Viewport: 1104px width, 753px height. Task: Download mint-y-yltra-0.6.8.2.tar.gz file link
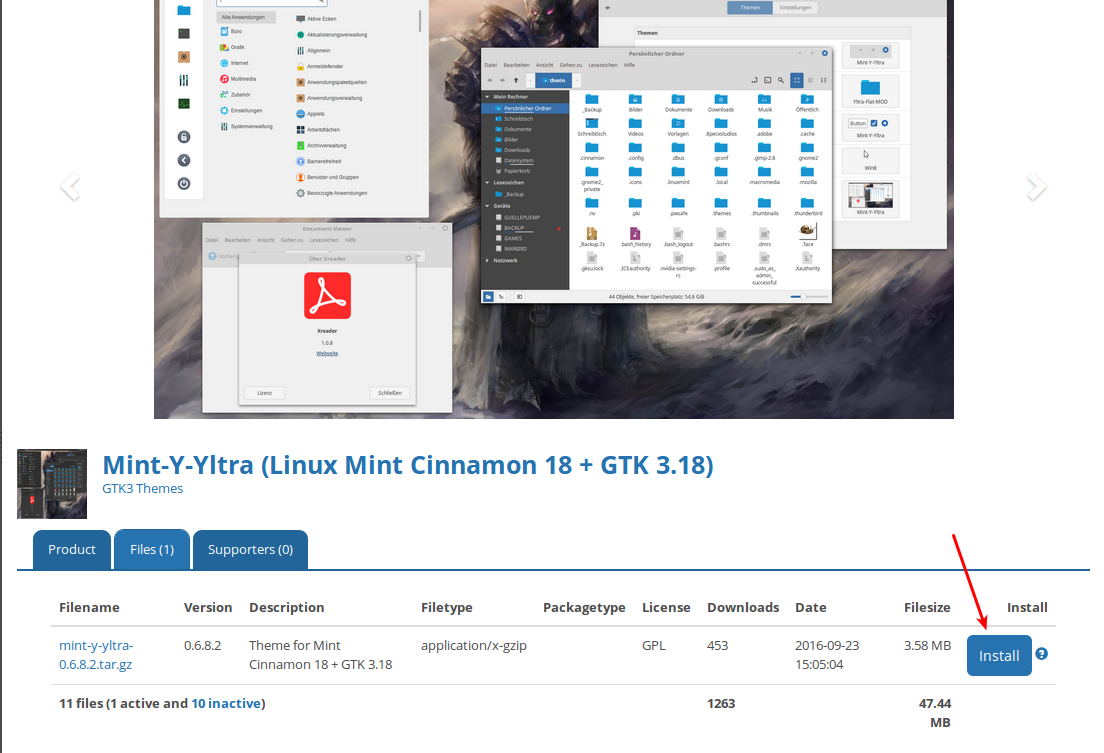[x=96, y=654]
